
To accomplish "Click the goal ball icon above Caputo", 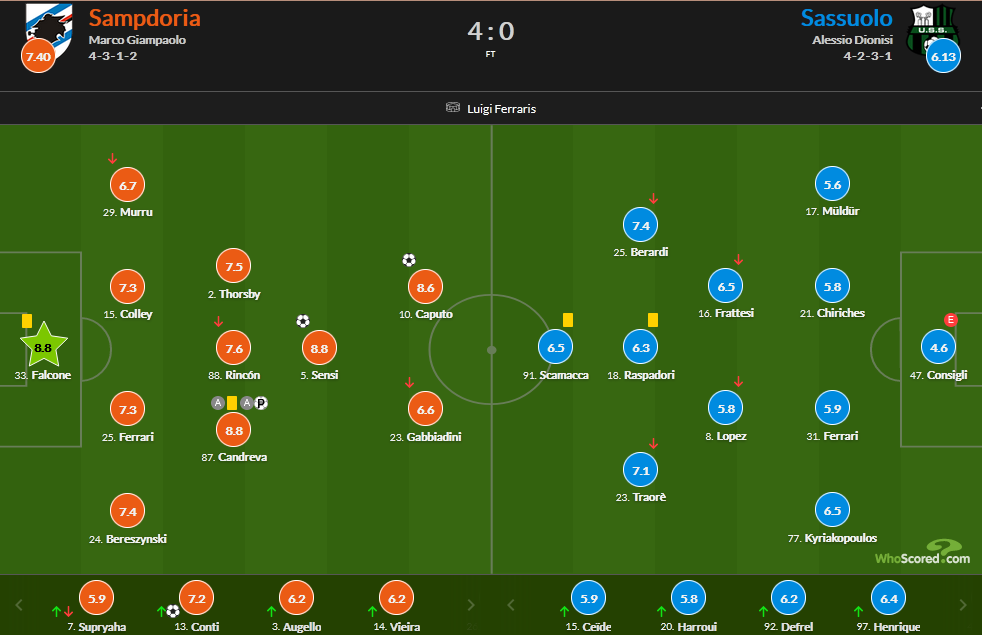I will (408, 260).
